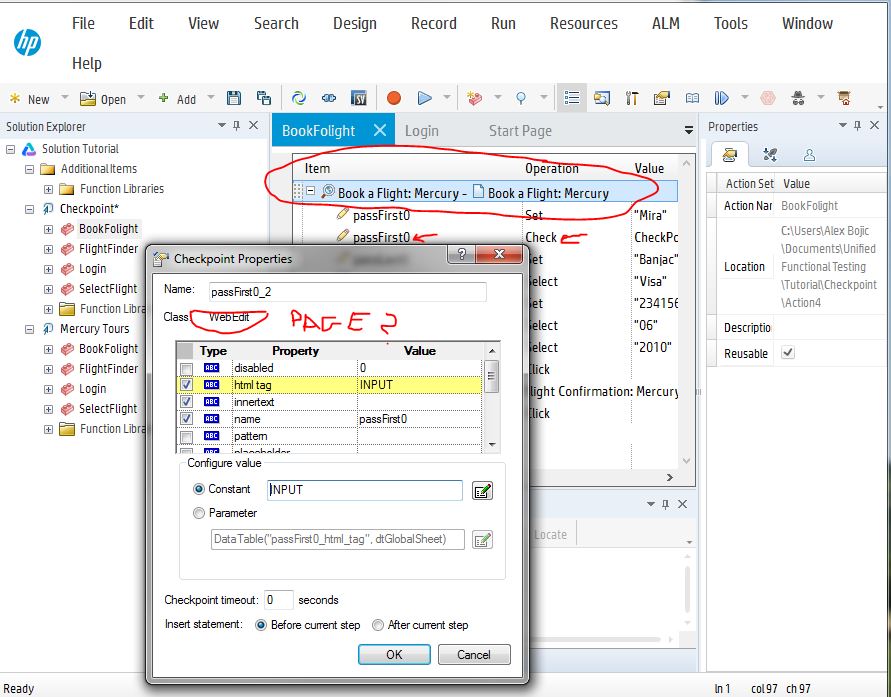
Task: Click the blue pin checkpoint icon in toolbar
Action: pos(521,98)
